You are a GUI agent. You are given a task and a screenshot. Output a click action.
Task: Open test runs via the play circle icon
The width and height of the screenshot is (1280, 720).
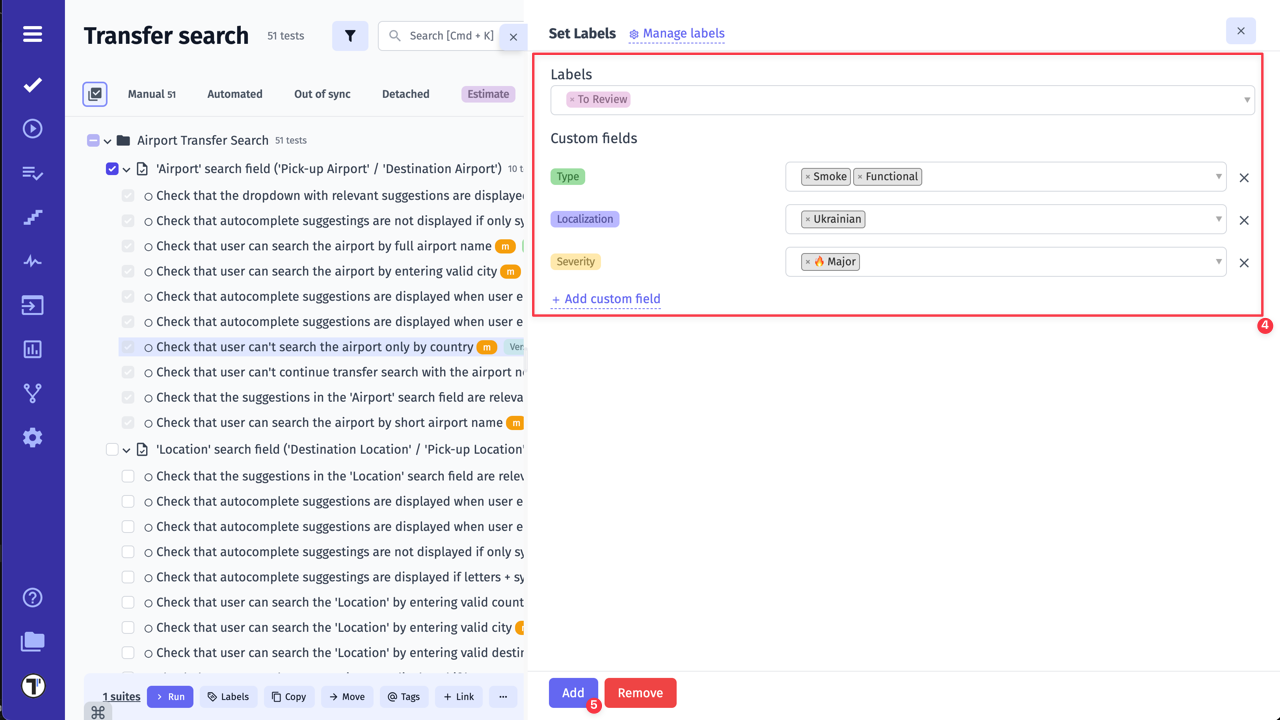tap(33, 128)
